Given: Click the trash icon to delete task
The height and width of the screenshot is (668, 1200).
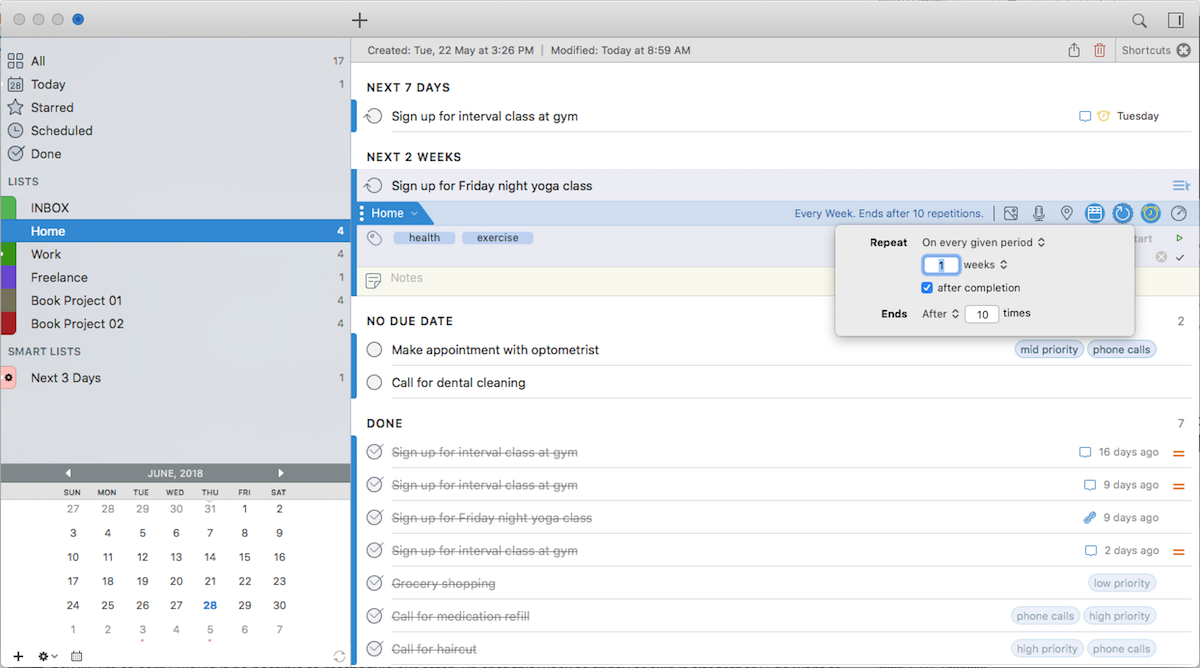Looking at the screenshot, I should pos(1100,50).
